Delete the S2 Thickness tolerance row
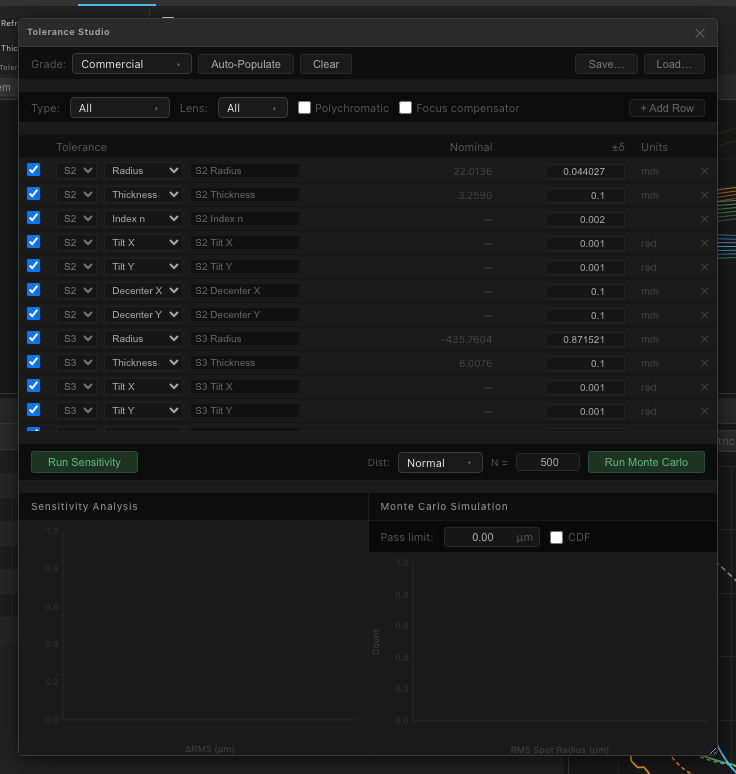The width and height of the screenshot is (736, 774). pos(704,195)
